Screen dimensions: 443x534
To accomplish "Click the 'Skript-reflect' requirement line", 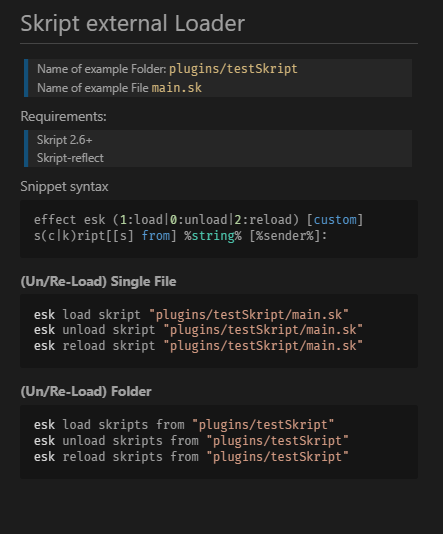I will click(x=70, y=158).
